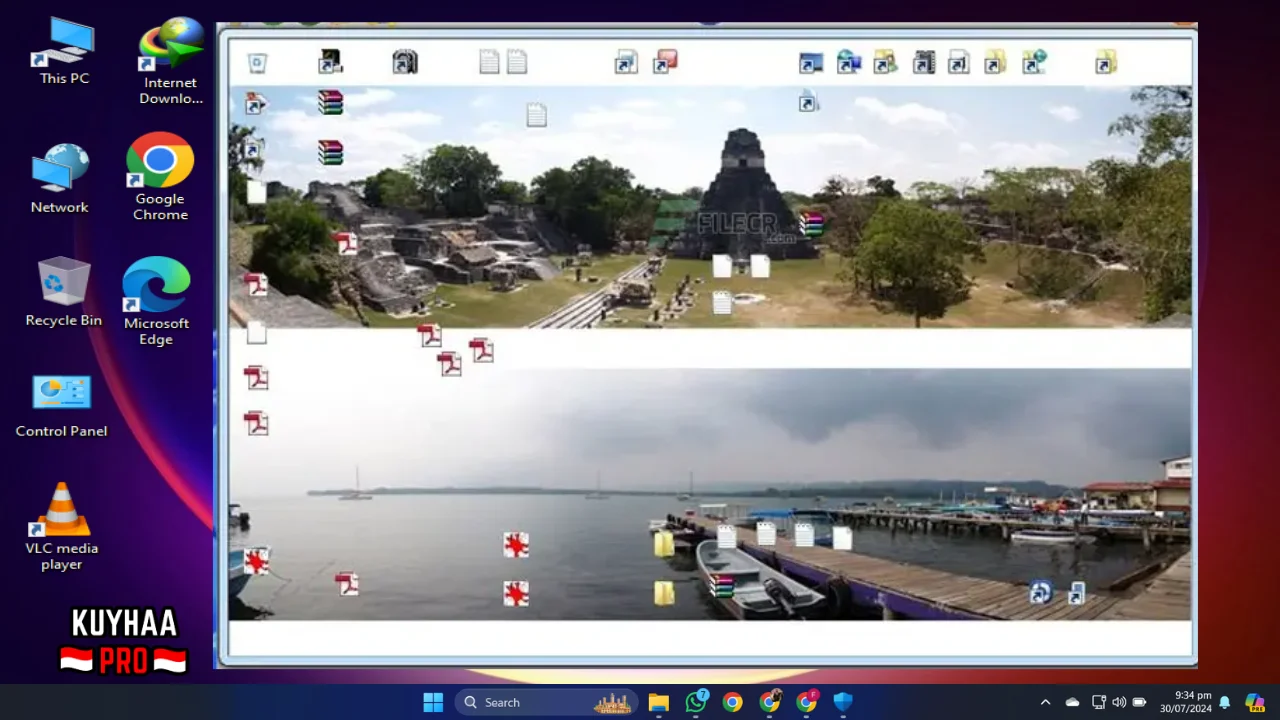Open File Explorer from the taskbar
This screenshot has width=1280, height=720.
pos(658,702)
